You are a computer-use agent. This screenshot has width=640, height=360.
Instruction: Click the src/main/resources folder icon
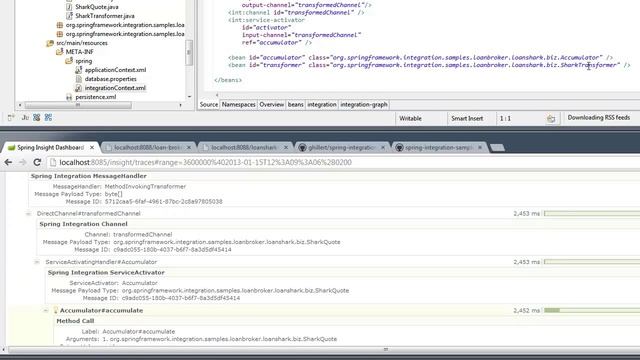click(x=50, y=43)
